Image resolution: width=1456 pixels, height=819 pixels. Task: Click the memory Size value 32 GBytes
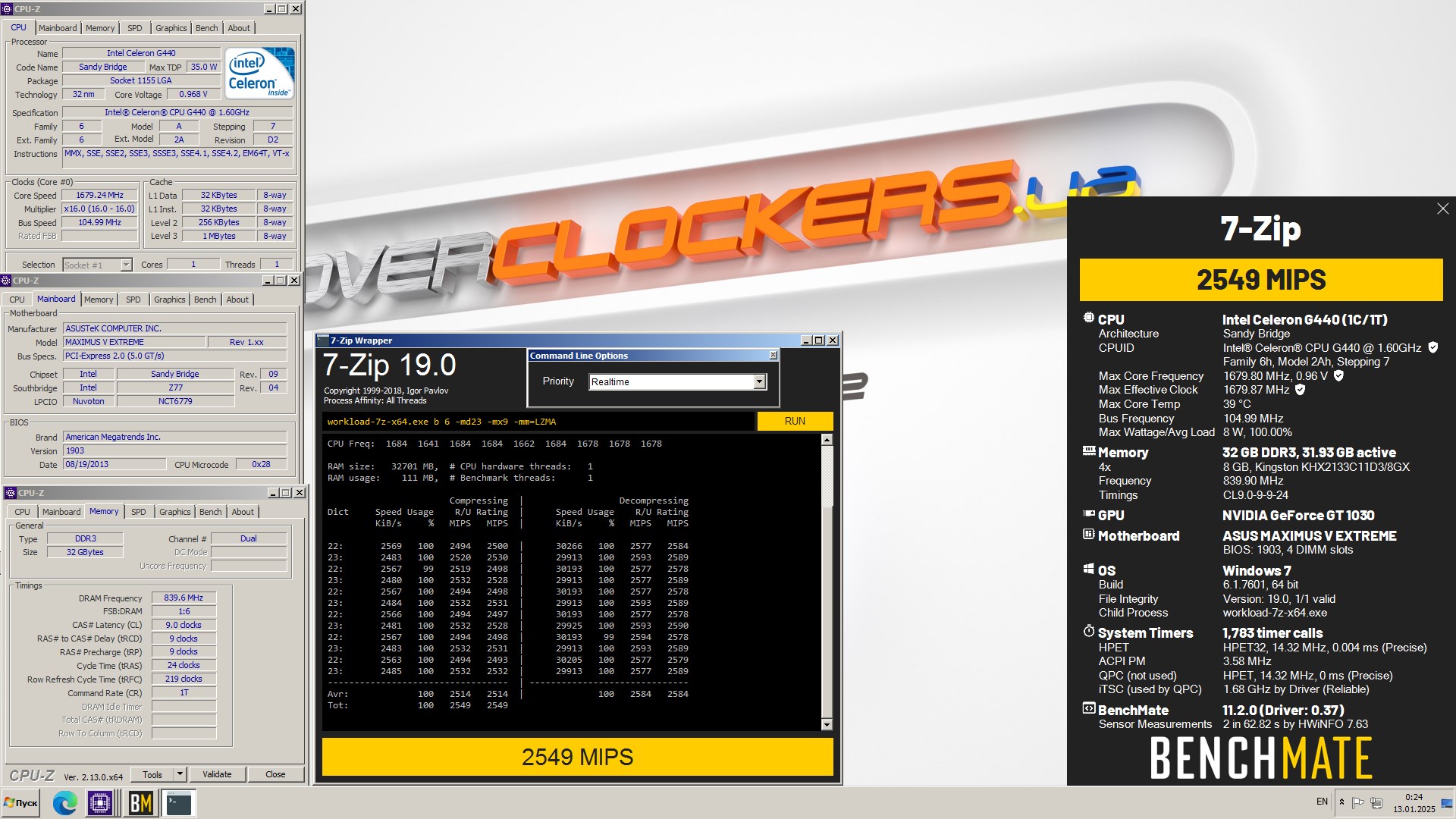[x=85, y=552]
